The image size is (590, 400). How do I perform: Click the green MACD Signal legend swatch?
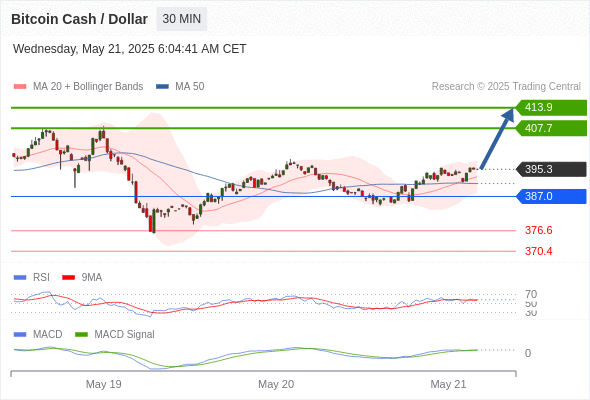81,335
